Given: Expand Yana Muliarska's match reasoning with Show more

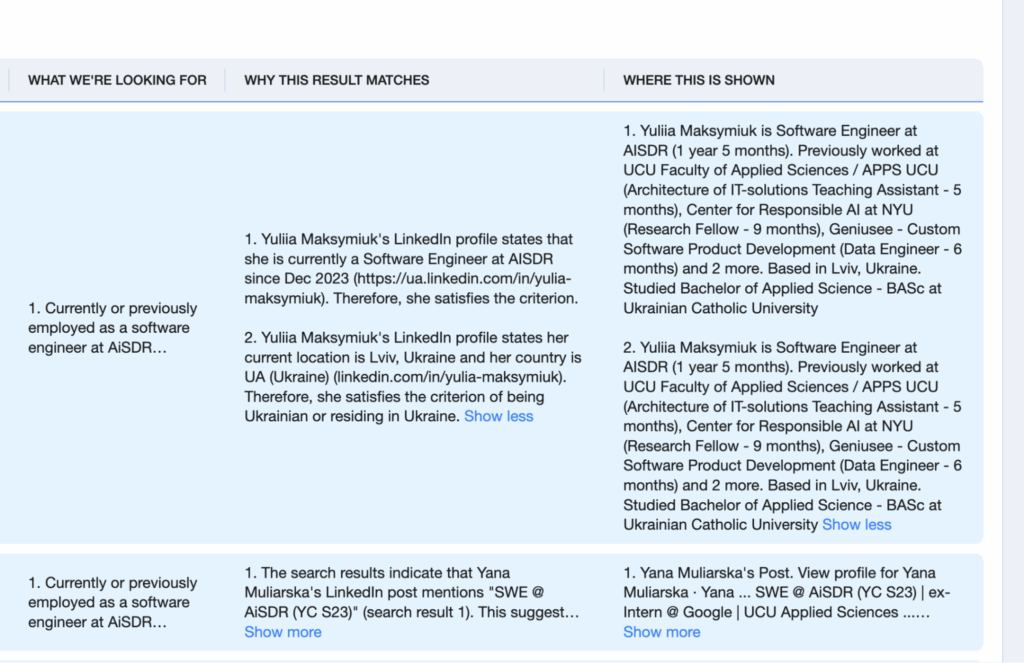Looking at the screenshot, I should point(283,632).
